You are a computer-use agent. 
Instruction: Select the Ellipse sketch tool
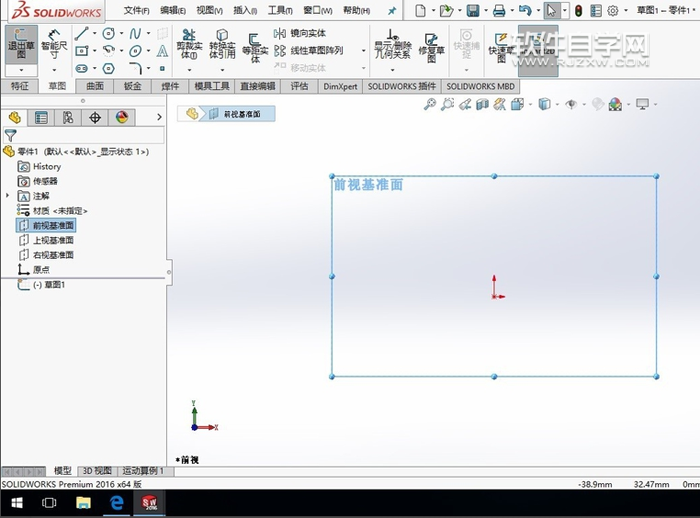click(x=135, y=51)
